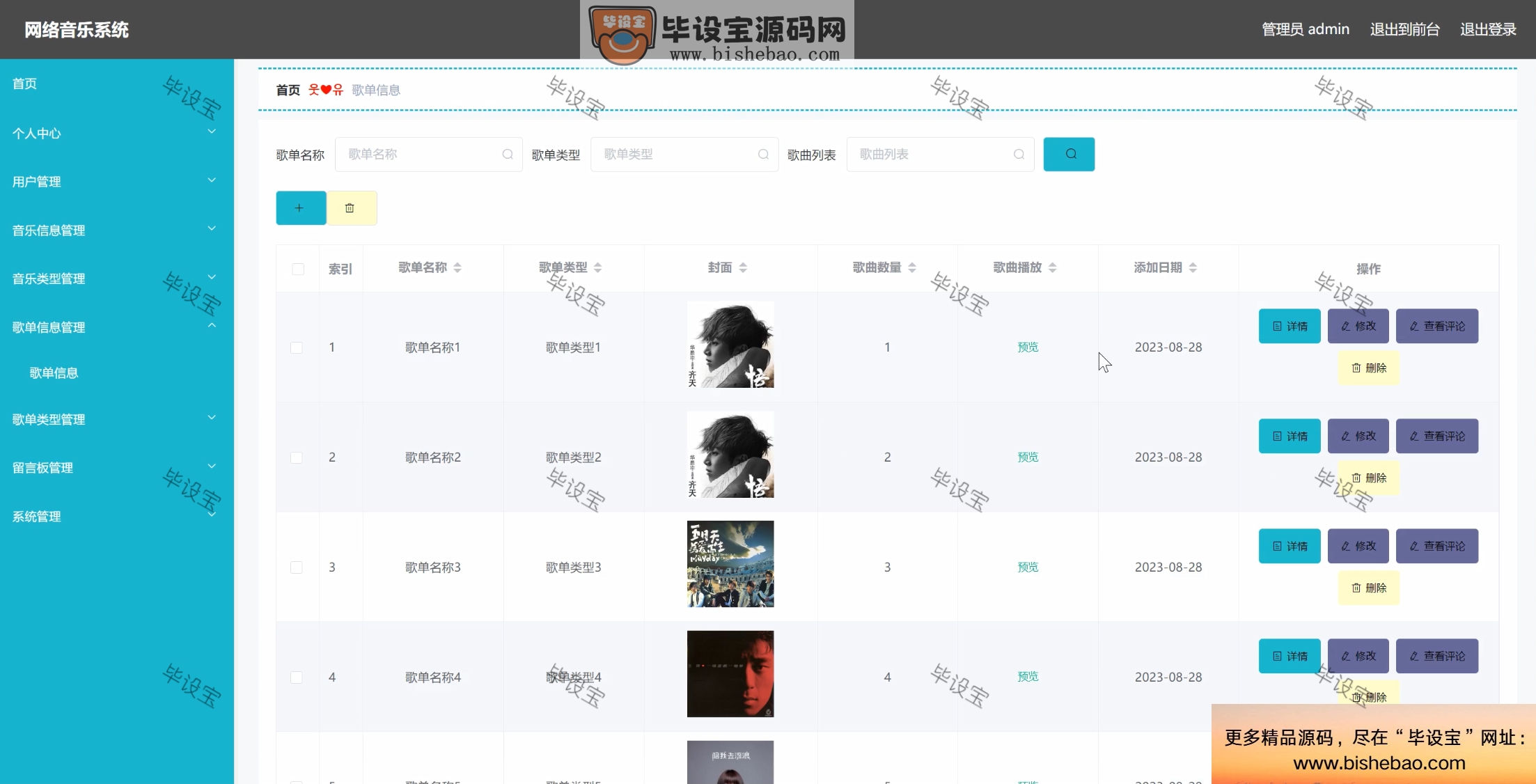
Task: Sort by 歌曲播放 column arrows
Action: pos(1052,267)
